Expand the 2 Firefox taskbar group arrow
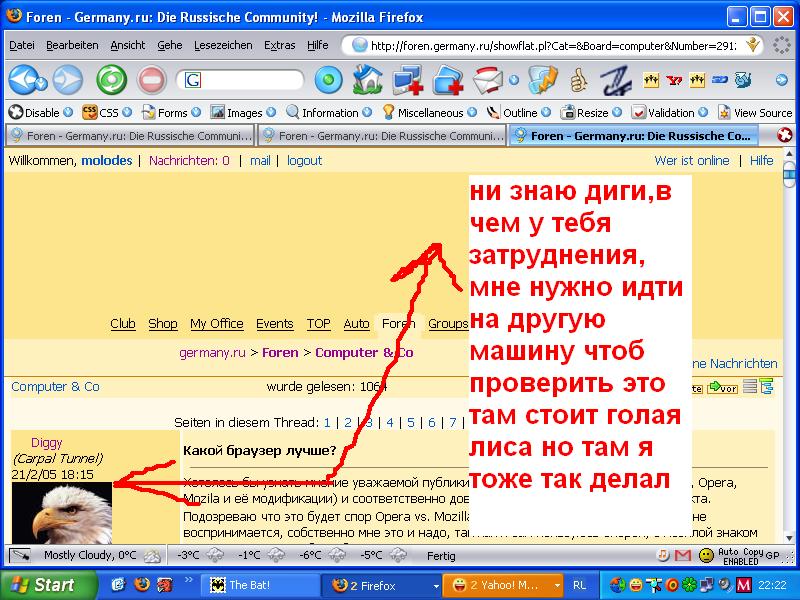The width and height of the screenshot is (800, 600). (x=435, y=586)
